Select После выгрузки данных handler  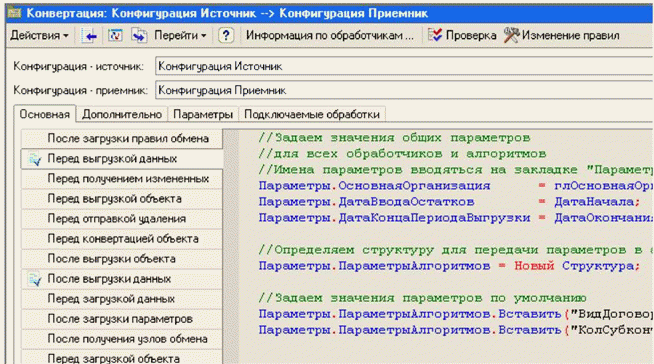122,279
